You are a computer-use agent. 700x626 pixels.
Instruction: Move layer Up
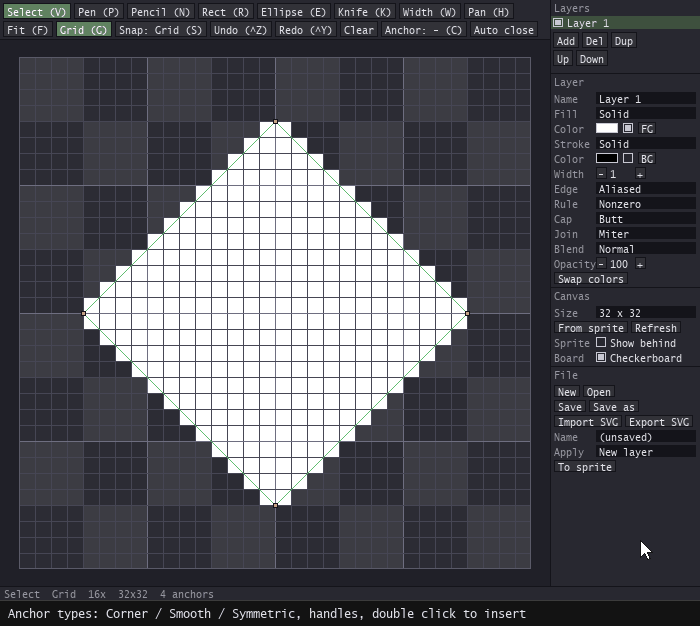(563, 59)
